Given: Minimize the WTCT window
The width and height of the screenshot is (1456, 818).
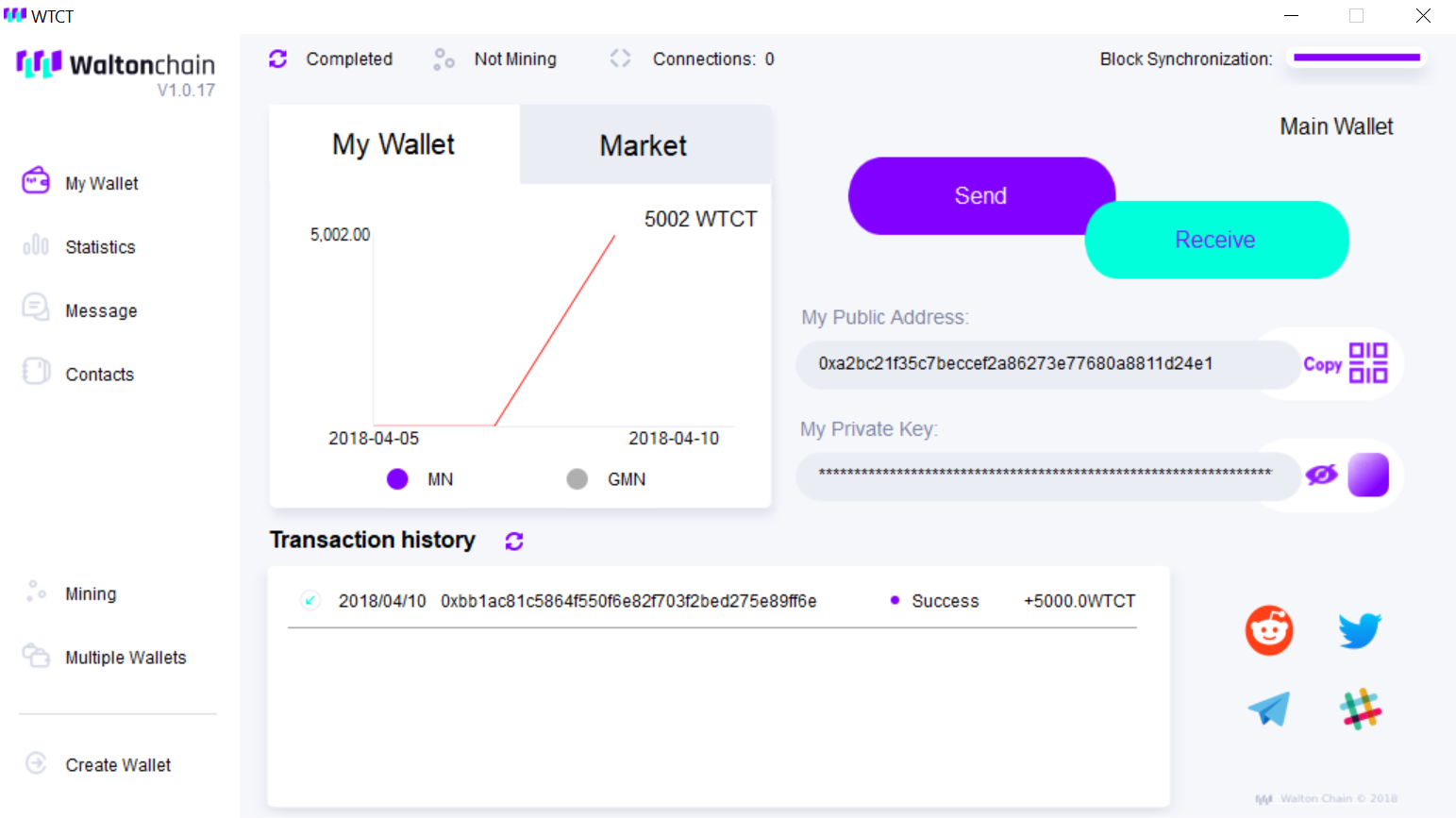Looking at the screenshot, I should pyautogui.click(x=1291, y=15).
